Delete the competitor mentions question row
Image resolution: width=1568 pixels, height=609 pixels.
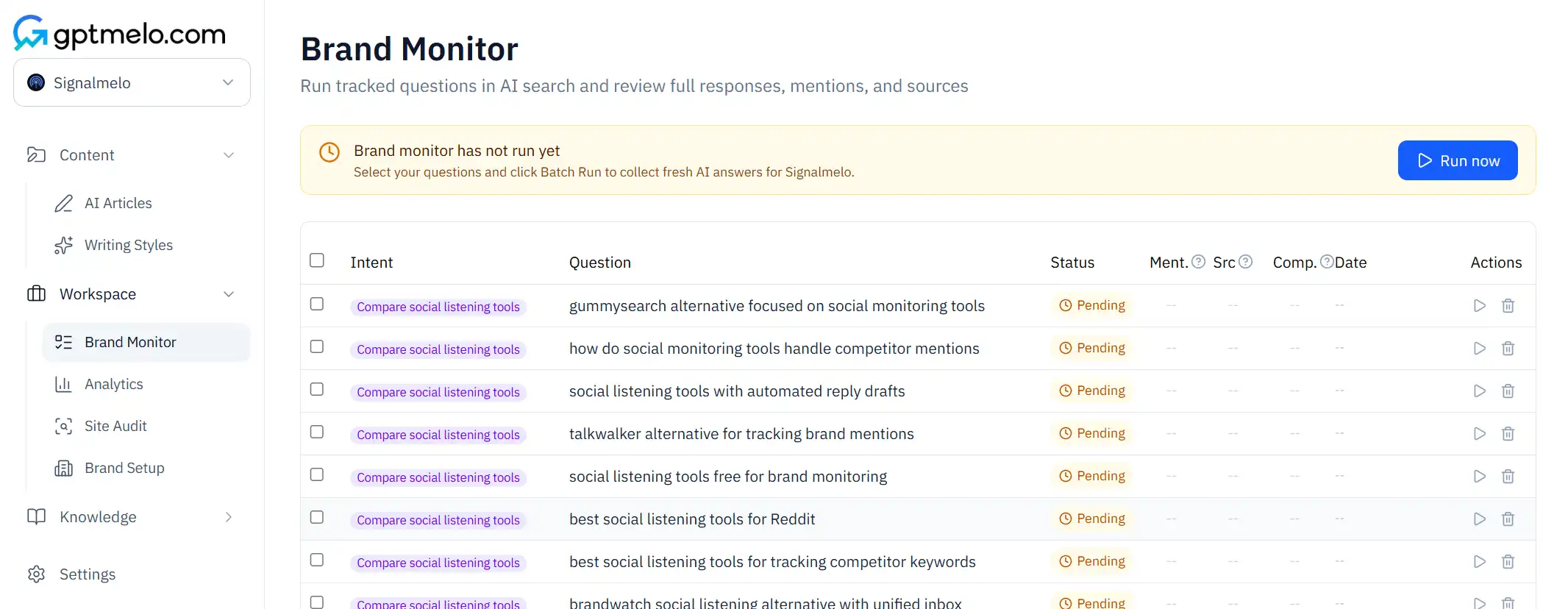coord(1508,349)
